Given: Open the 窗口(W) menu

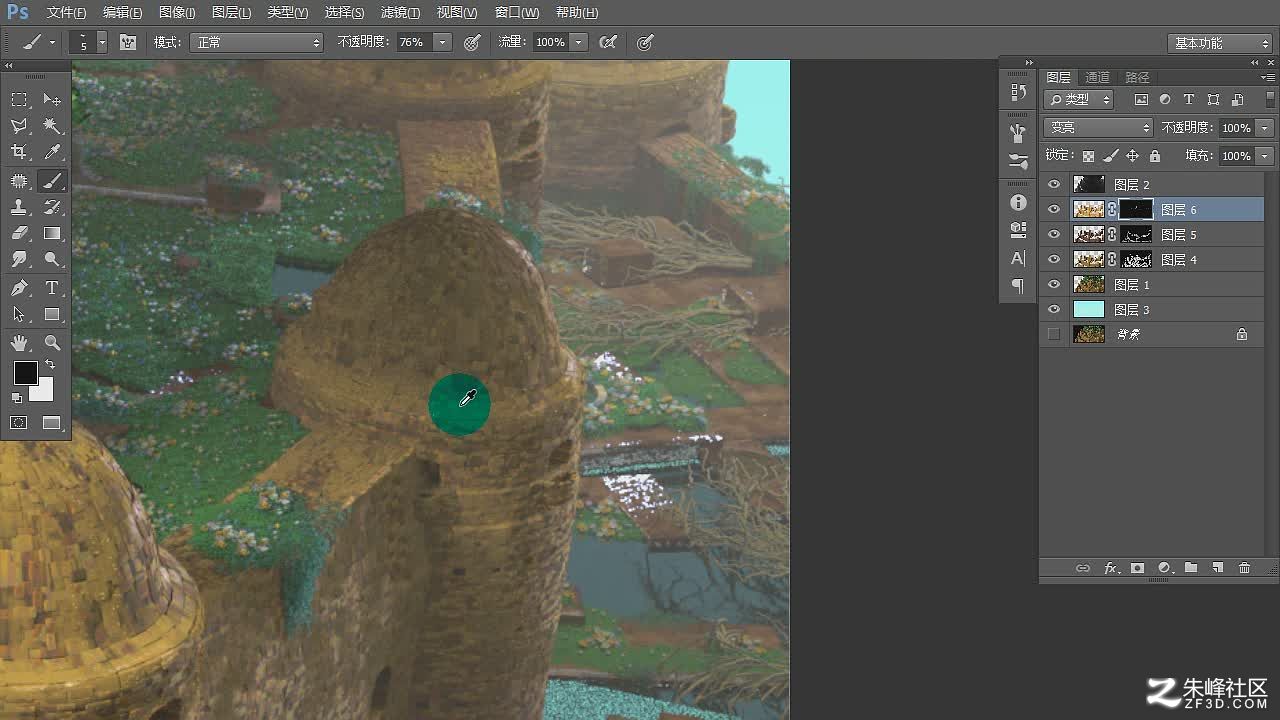Looking at the screenshot, I should [x=517, y=13].
